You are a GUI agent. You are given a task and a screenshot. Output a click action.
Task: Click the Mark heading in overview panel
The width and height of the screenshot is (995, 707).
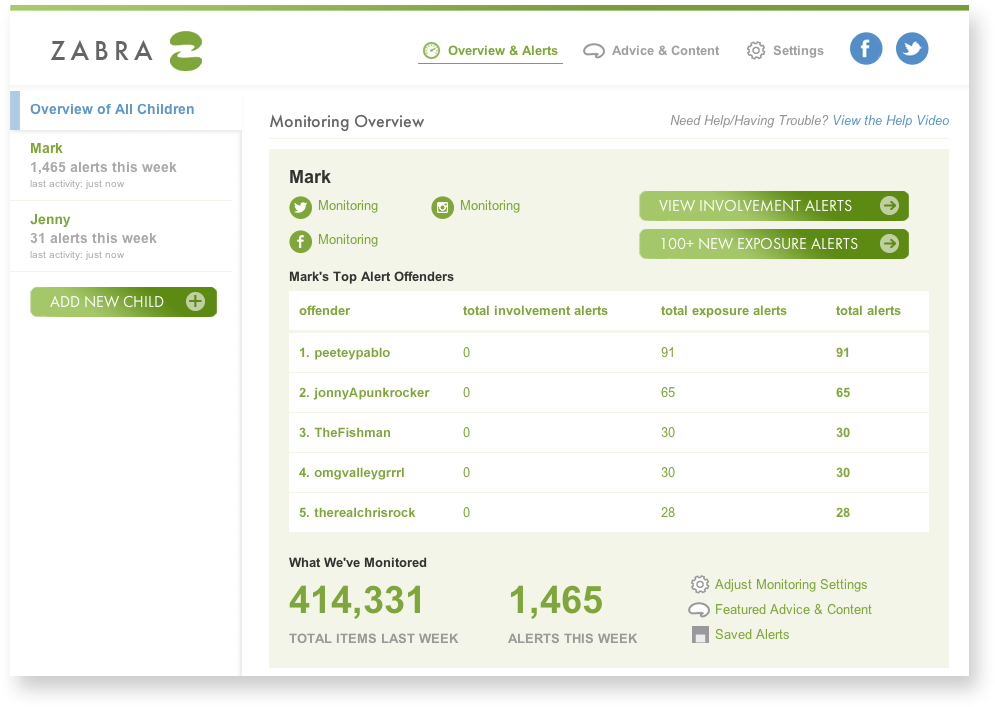coord(310,177)
